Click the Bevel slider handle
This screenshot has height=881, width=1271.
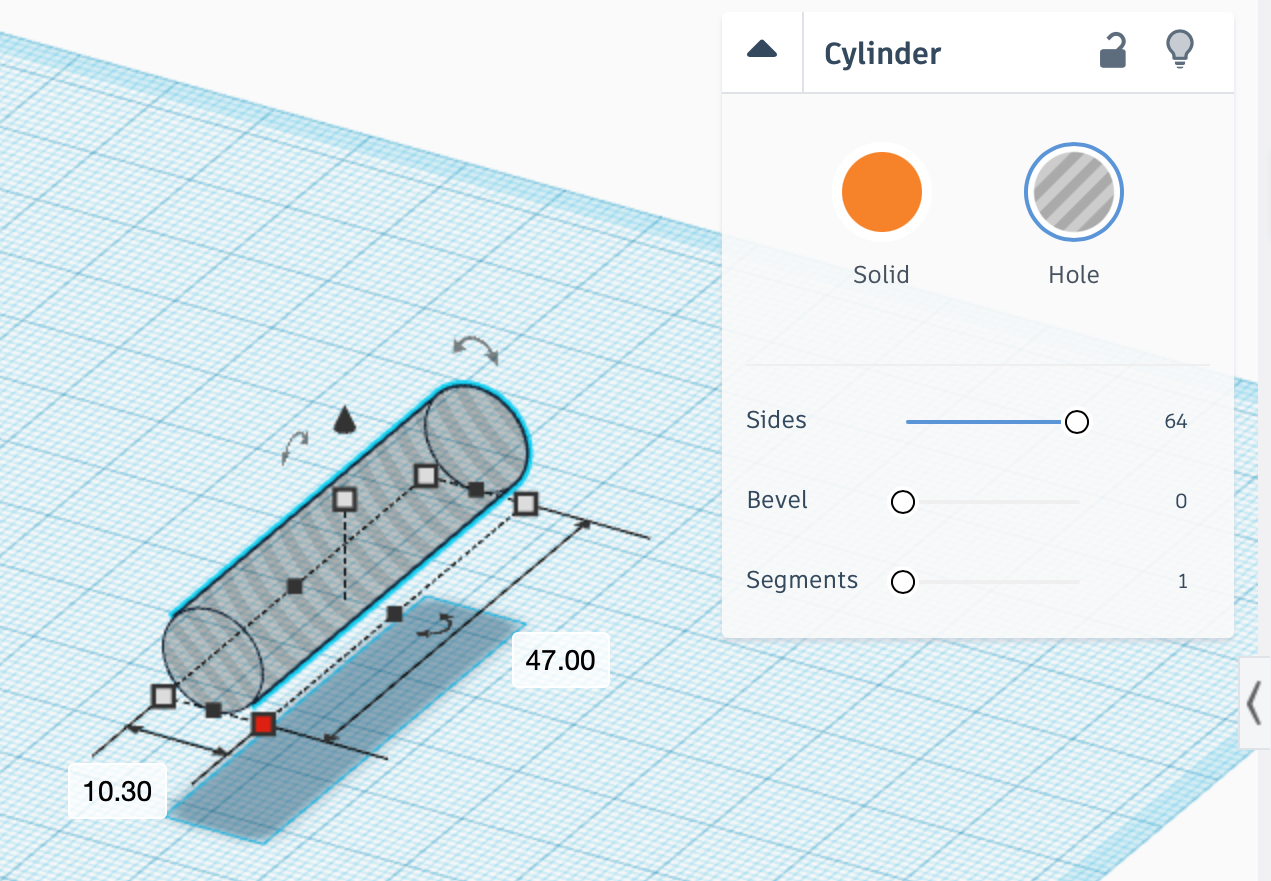click(903, 502)
